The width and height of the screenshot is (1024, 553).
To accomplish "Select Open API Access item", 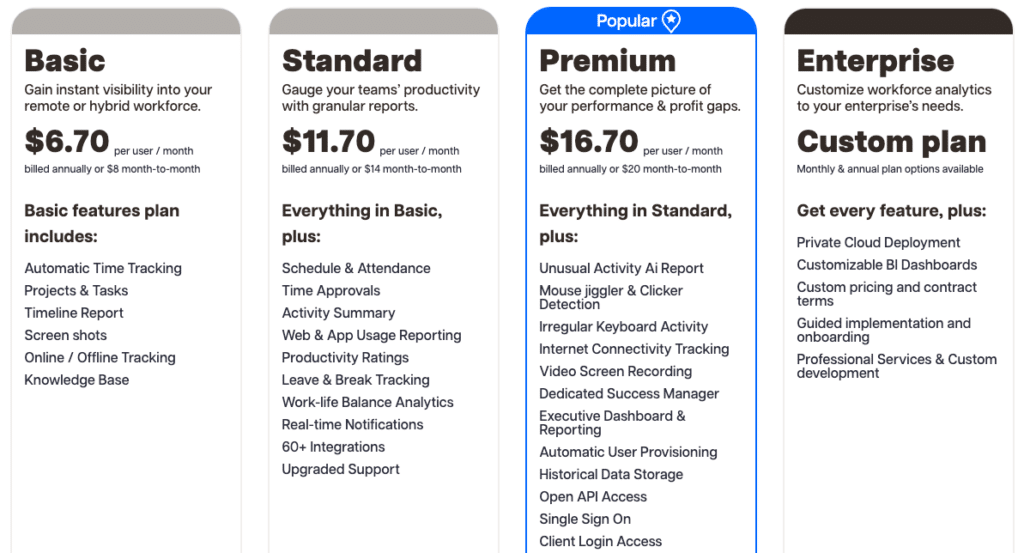I will click(592, 497).
